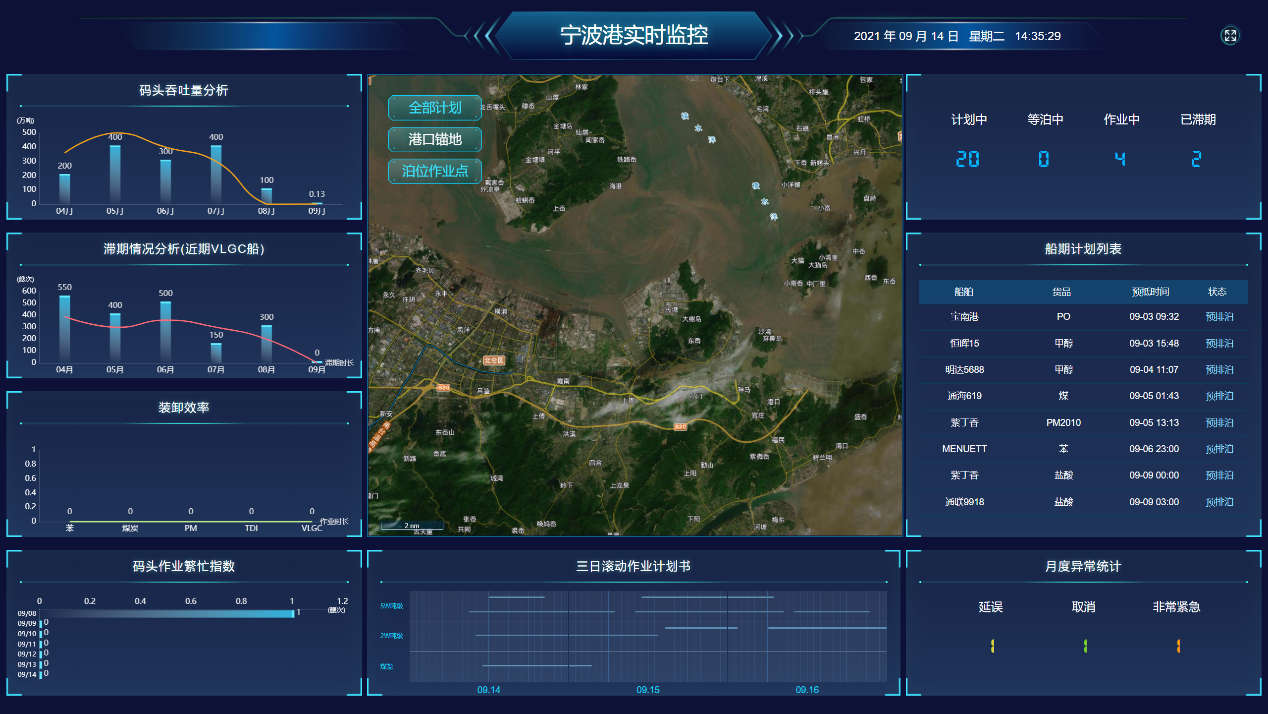Click the topmost ship marker on the map
Screen dimensions: 1268x714
pos(685,118)
